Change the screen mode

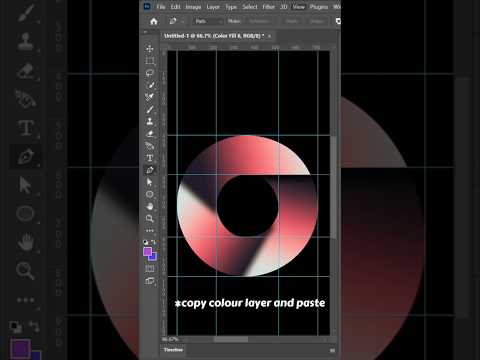click(150, 281)
